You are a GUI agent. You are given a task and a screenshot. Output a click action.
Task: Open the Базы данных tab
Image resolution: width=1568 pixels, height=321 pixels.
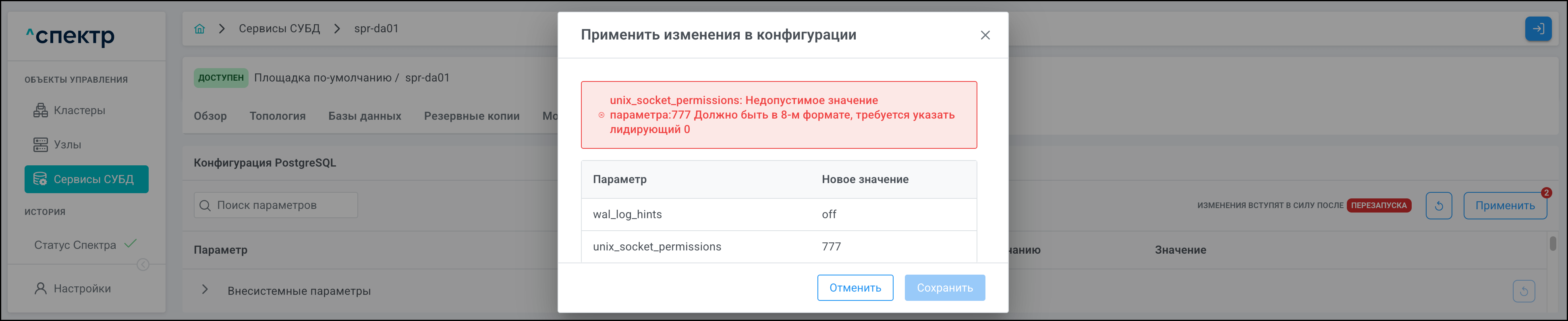(365, 116)
